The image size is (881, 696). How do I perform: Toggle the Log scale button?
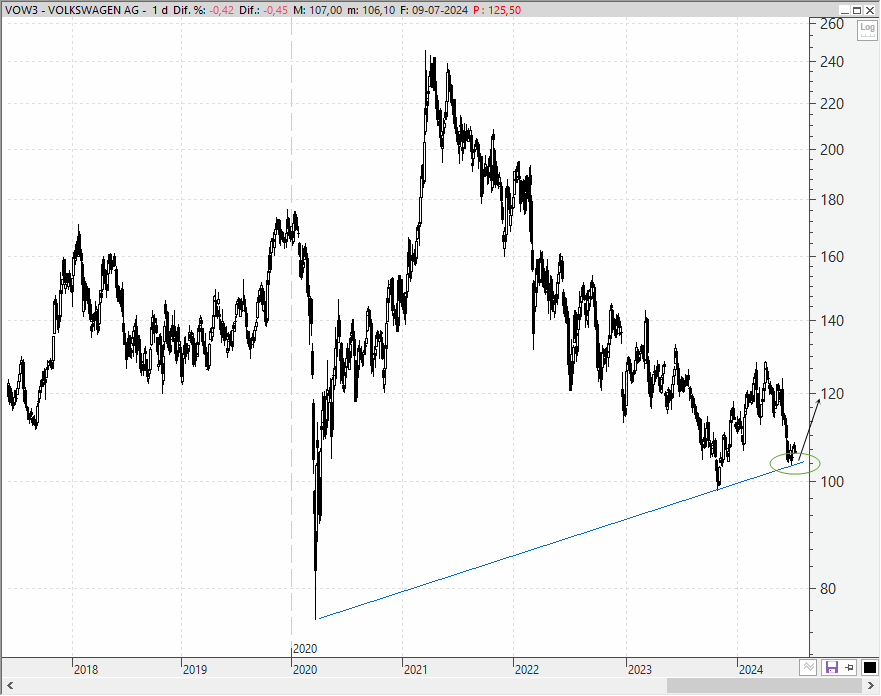coord(867,30)
